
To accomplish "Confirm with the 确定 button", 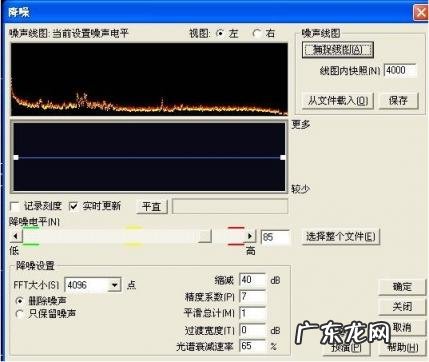I will (402, 287).
